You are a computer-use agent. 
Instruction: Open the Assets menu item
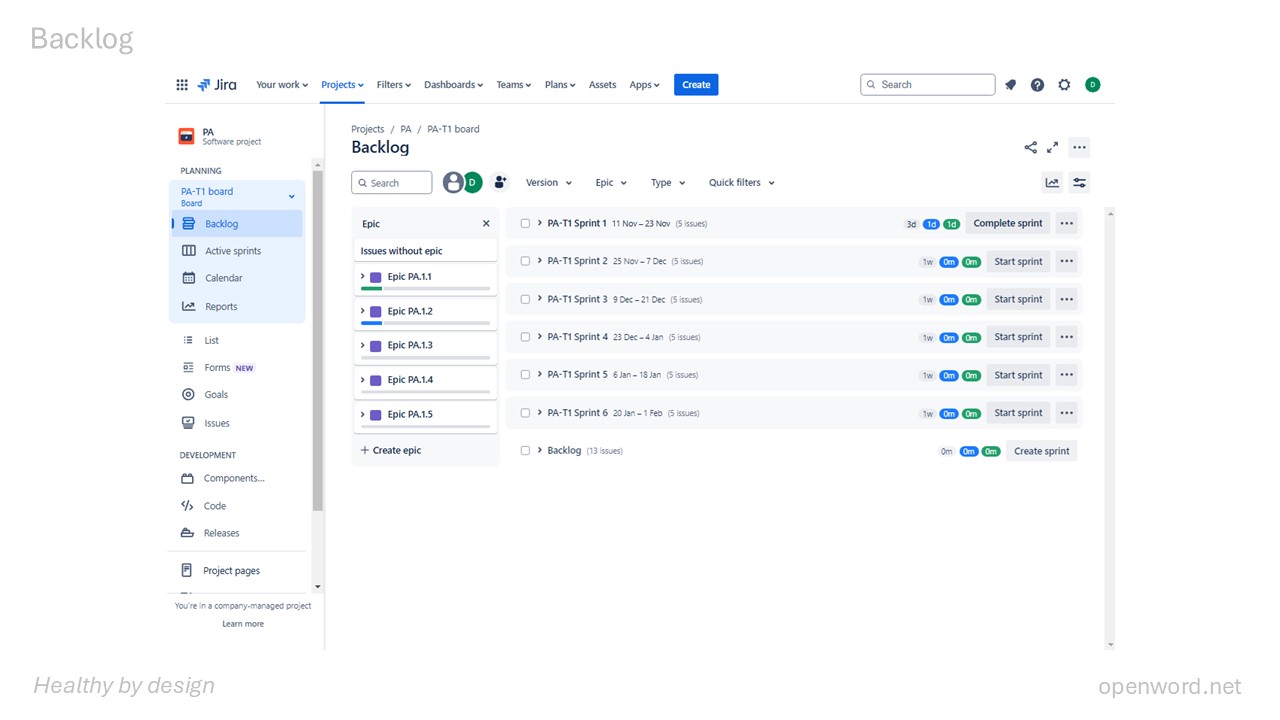click(602, 85)
